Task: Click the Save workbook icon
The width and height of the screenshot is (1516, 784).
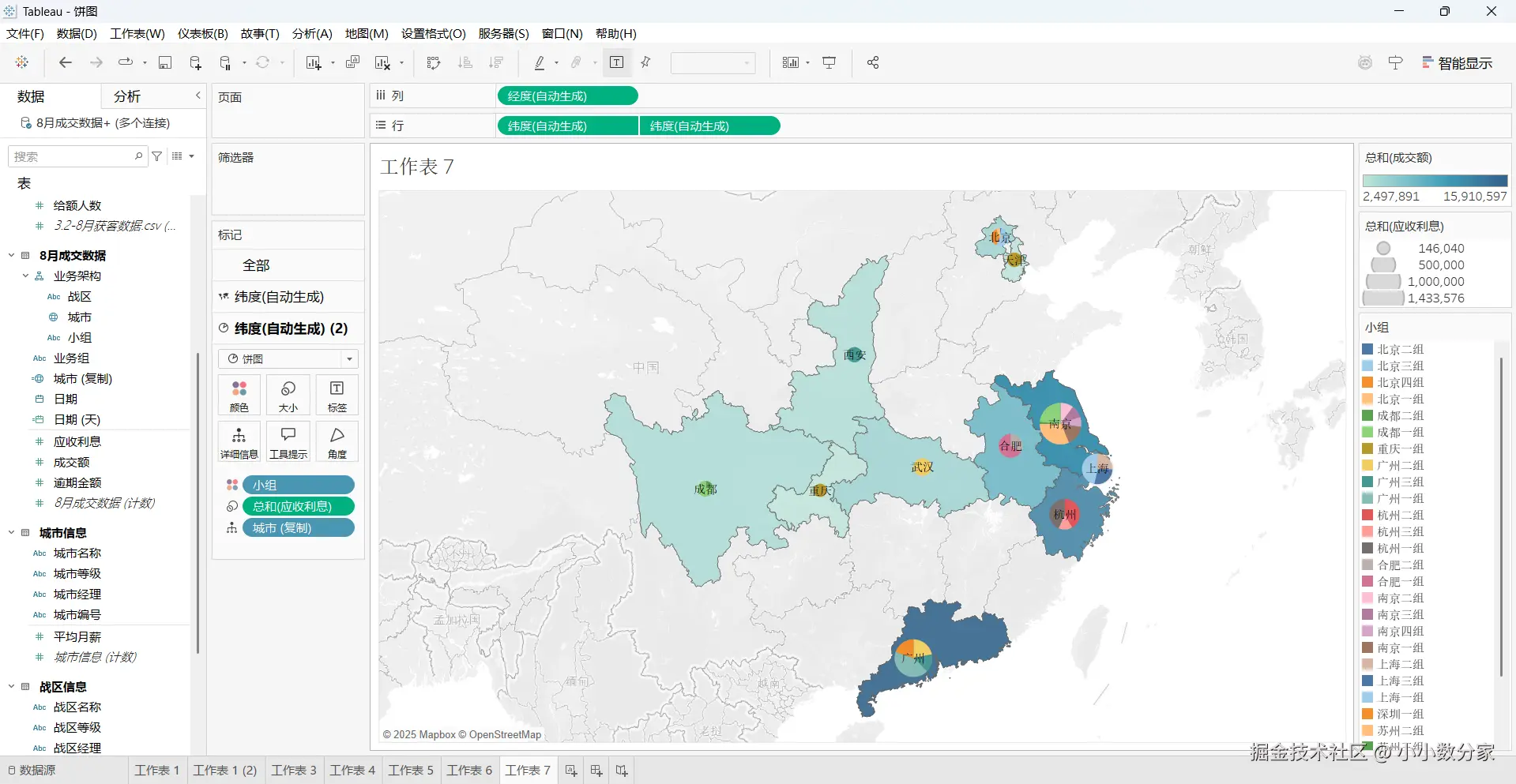Action: [165, 63]
